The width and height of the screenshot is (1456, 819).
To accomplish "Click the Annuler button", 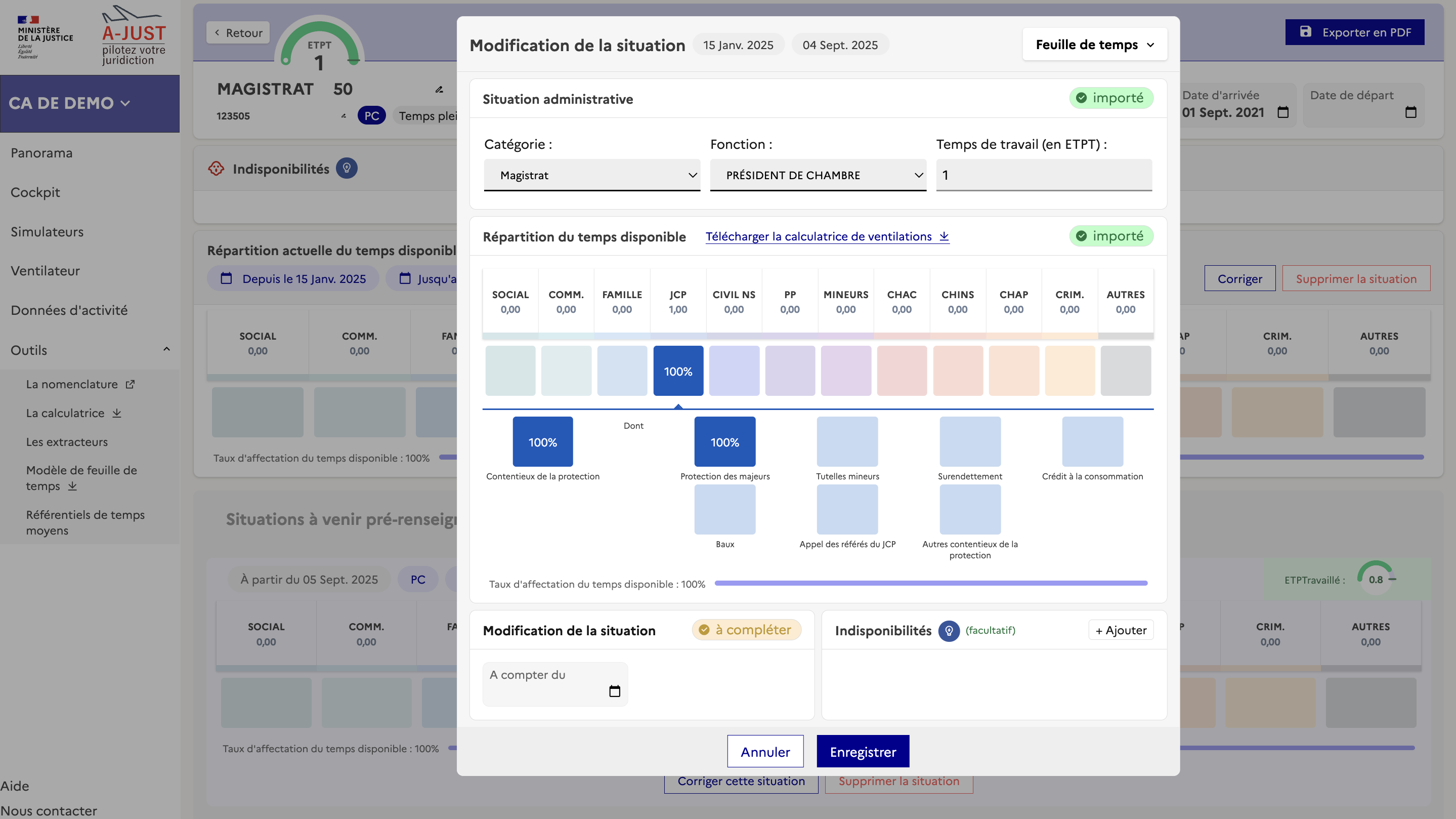I will [765, 751].
